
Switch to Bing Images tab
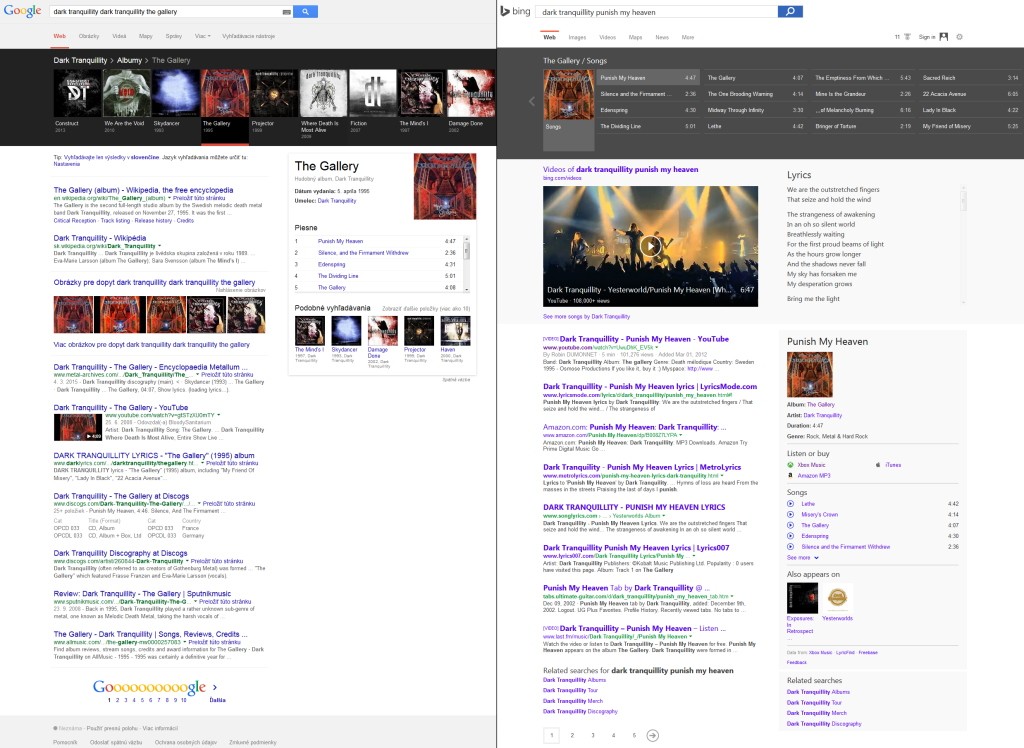coord(577,37)
